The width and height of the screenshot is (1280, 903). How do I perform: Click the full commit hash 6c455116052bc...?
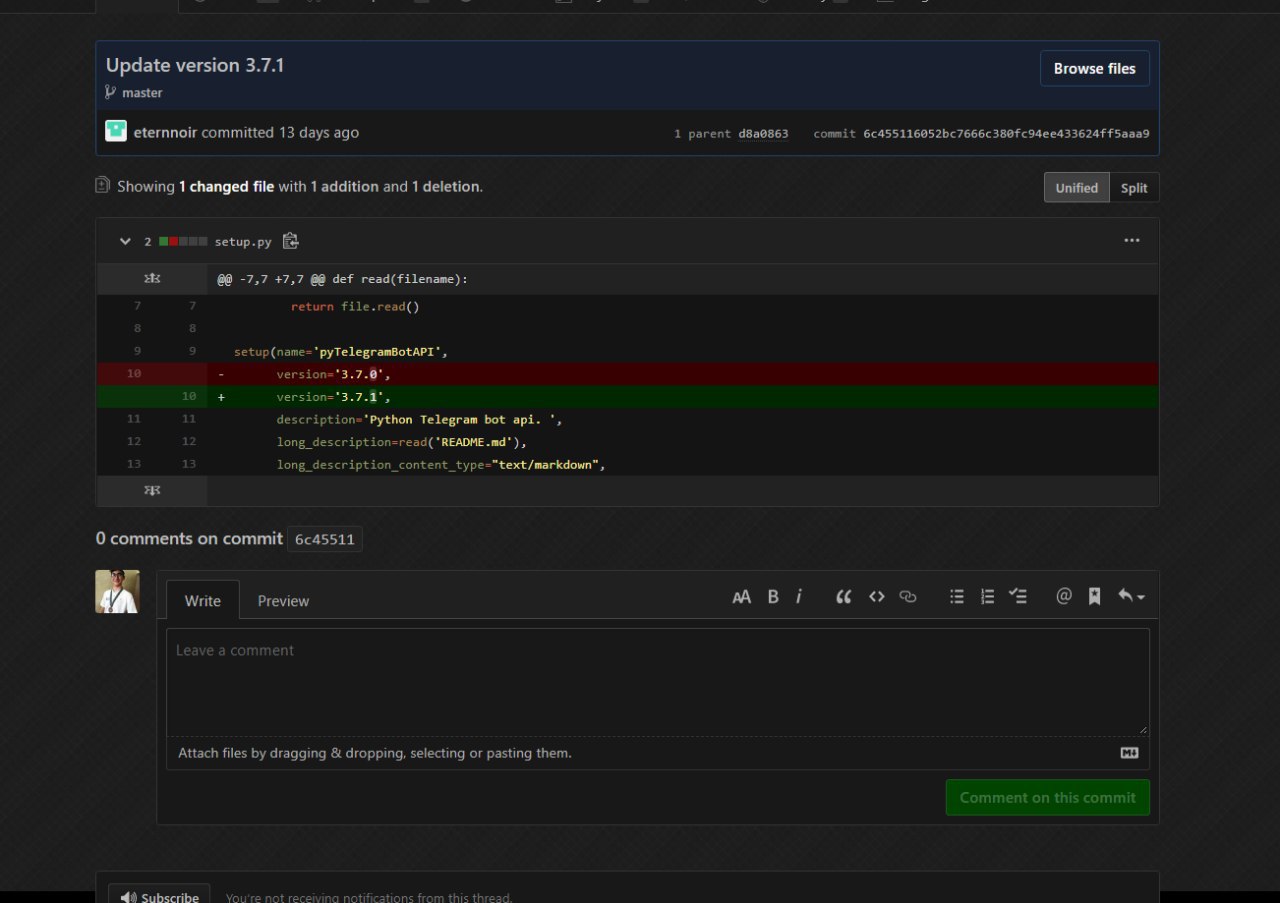[1006, 134]
